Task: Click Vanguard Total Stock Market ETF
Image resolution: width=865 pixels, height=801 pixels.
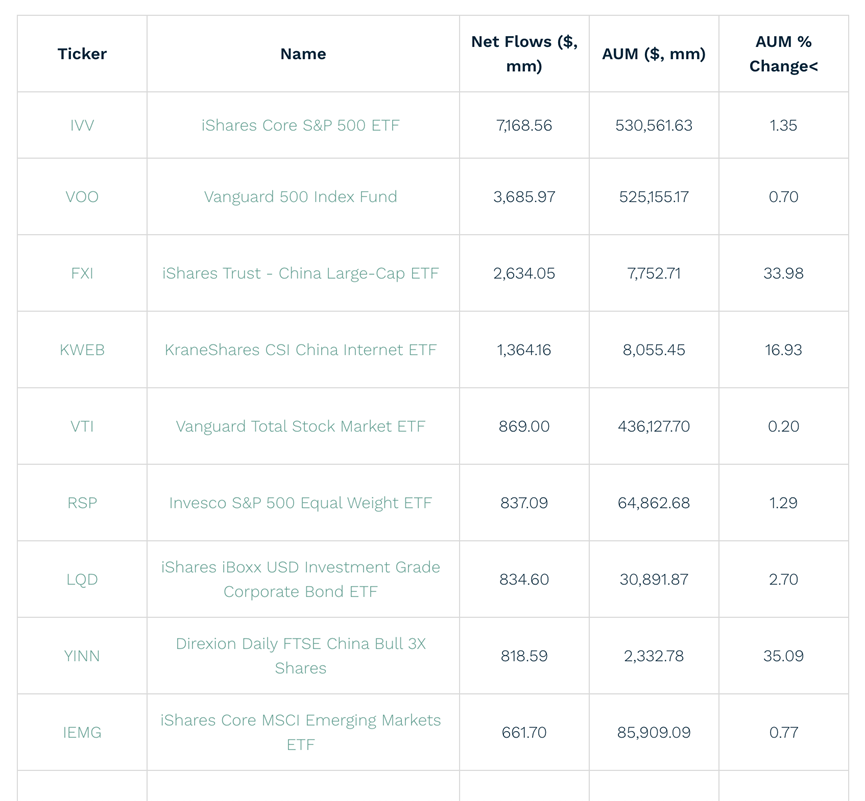Action: (300, 426)
